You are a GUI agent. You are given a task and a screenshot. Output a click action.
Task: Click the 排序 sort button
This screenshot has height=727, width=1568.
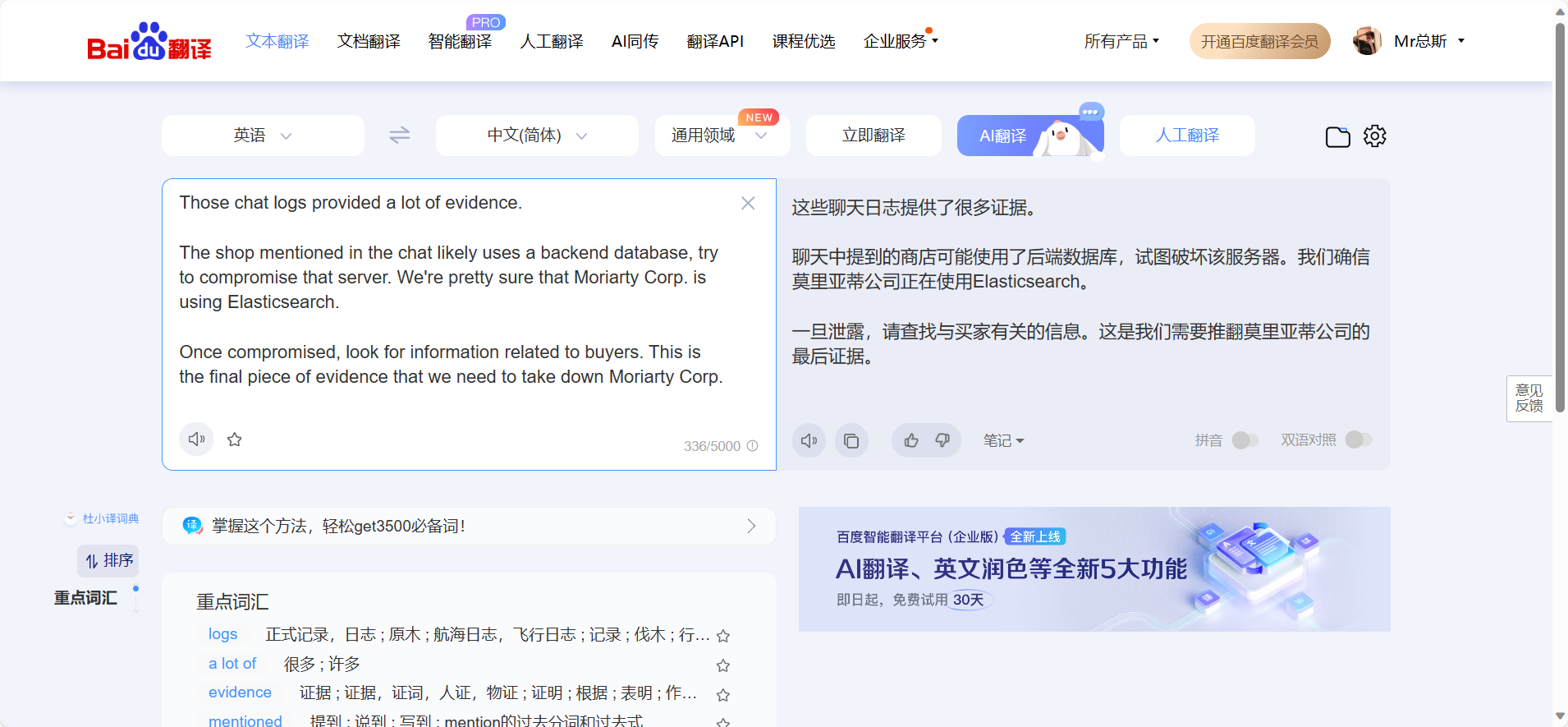pos(108,561)
